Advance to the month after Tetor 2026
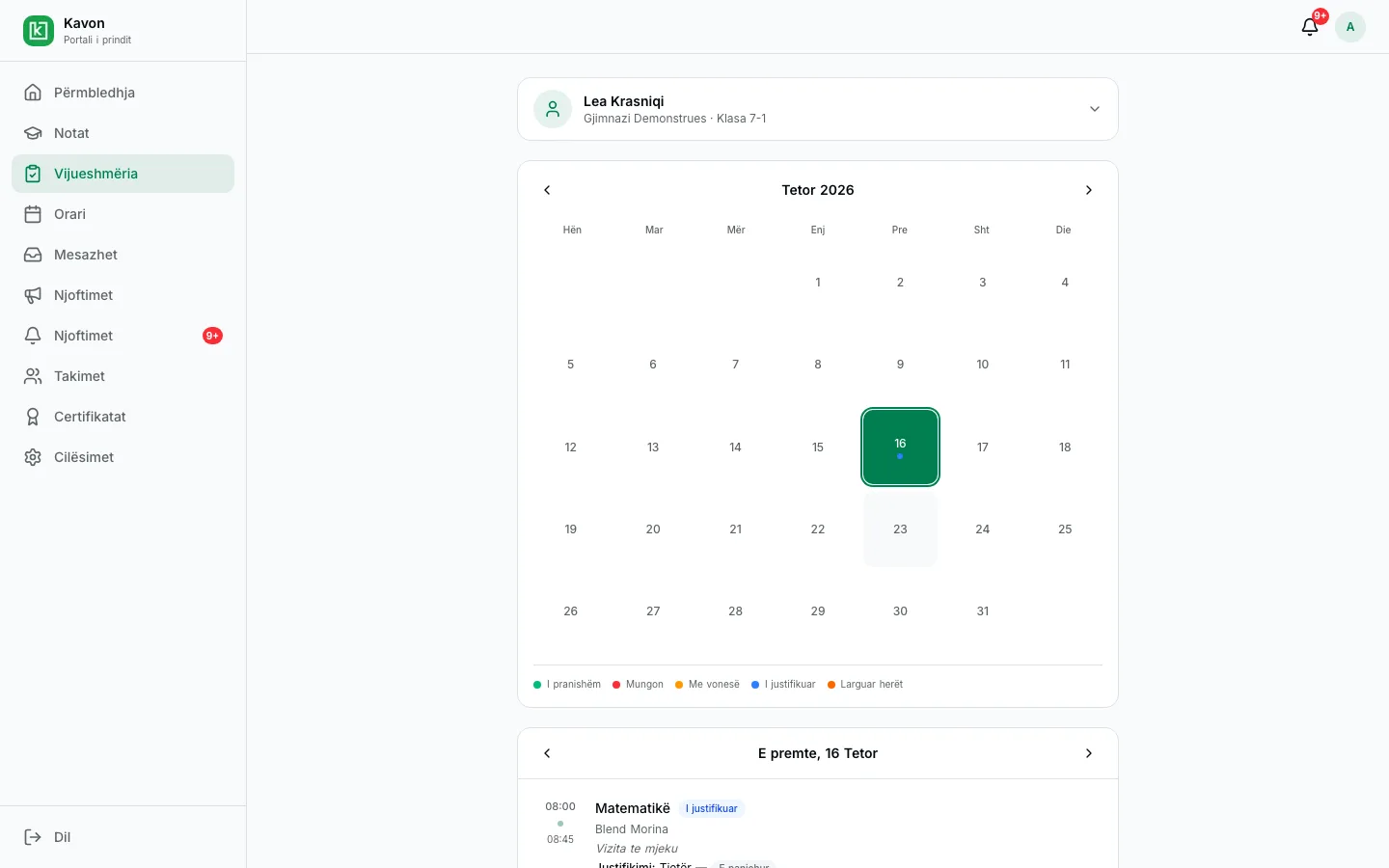The width and height of the screenshot is (1389, 868). 1089,190
